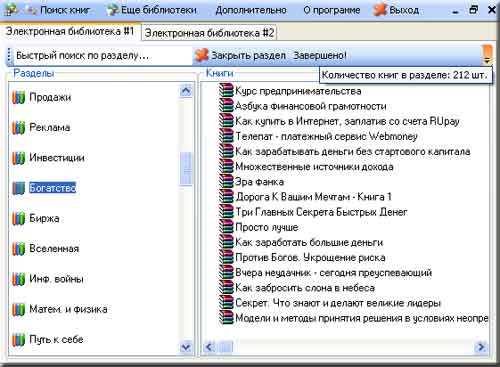Select the Инвестиции section
Viewport: 500px width, 367px height.
(57, 158)
